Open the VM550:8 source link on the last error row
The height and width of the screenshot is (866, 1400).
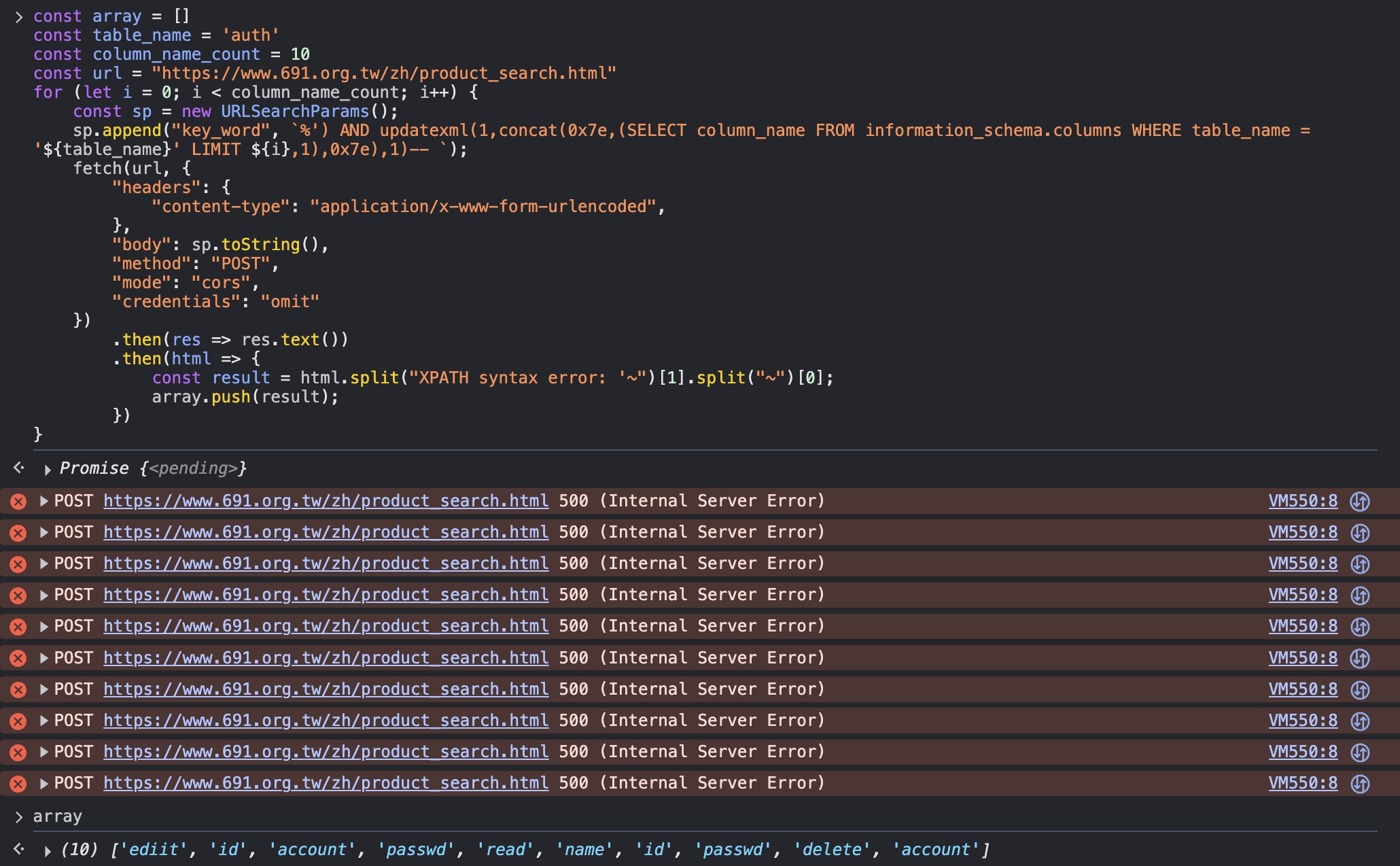tap(1303, 783)
